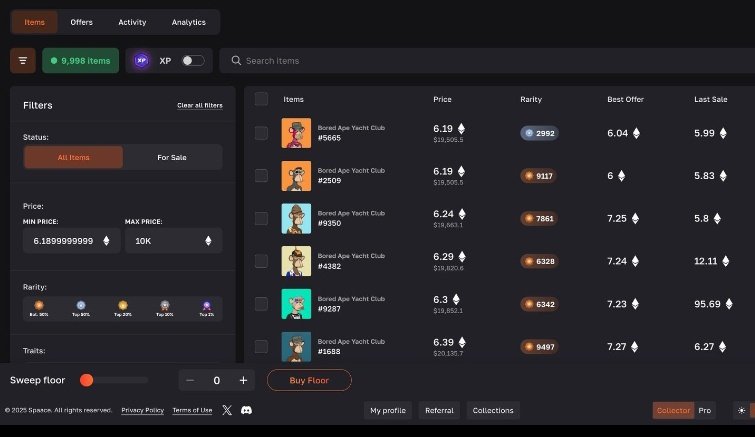
Task: Click the Buy Floor button
Action: (309, 380)
